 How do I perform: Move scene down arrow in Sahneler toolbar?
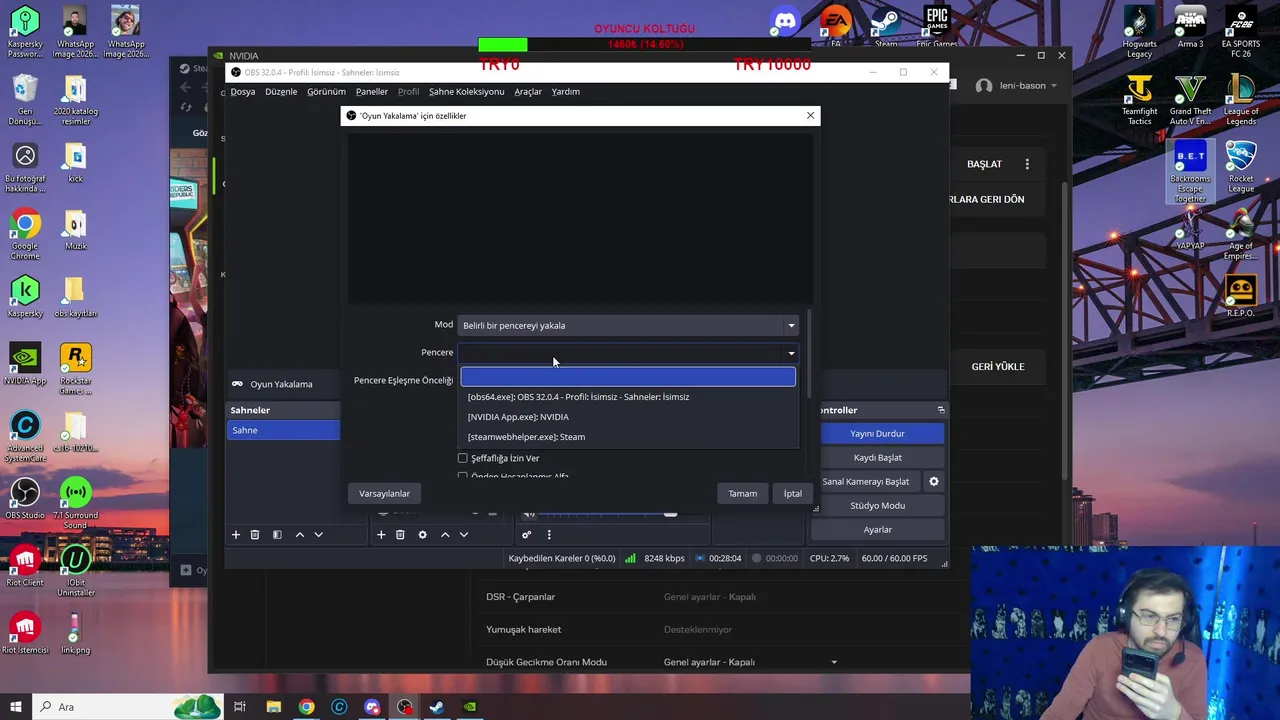point(318,535)
